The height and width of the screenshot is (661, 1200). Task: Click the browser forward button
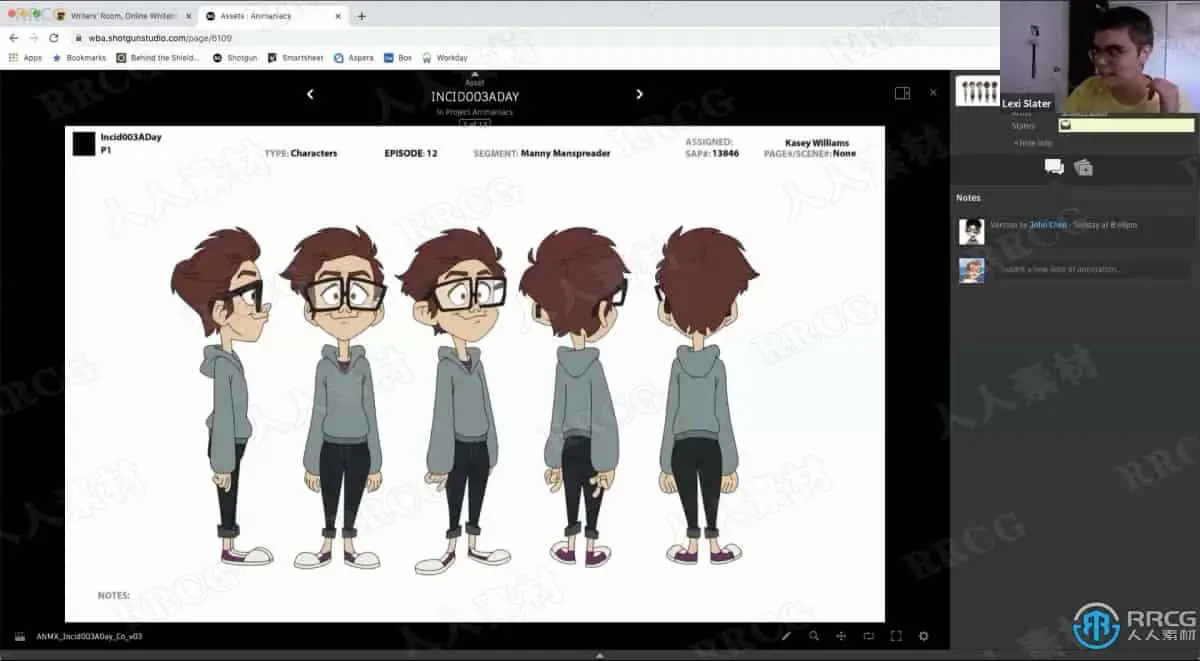pyautogui.click(x=33, y=38)
